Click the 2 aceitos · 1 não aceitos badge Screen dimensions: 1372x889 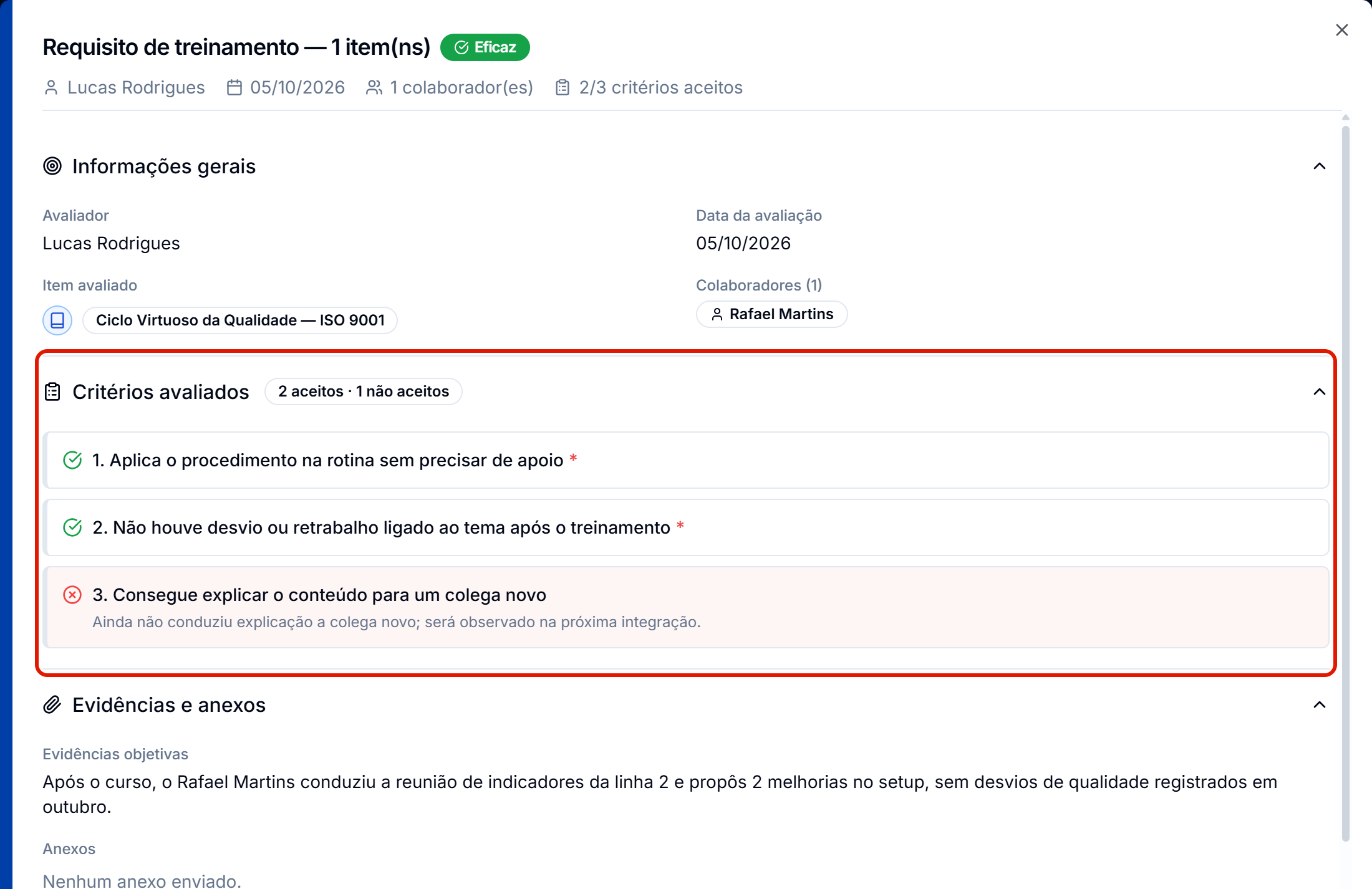click(364, 392)
